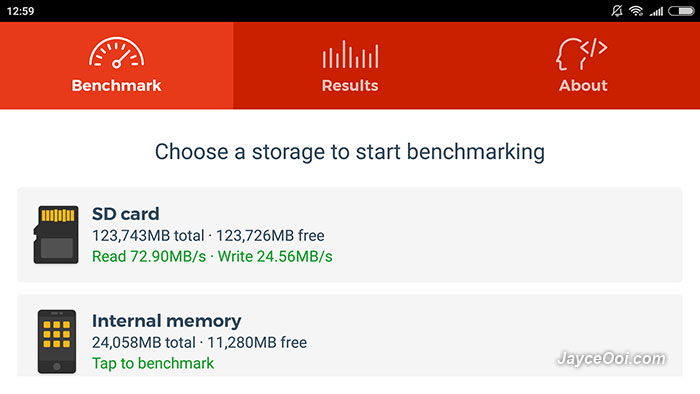700x394 pixels.
Task: Select SD card storage title
Action: click(125, 214)
